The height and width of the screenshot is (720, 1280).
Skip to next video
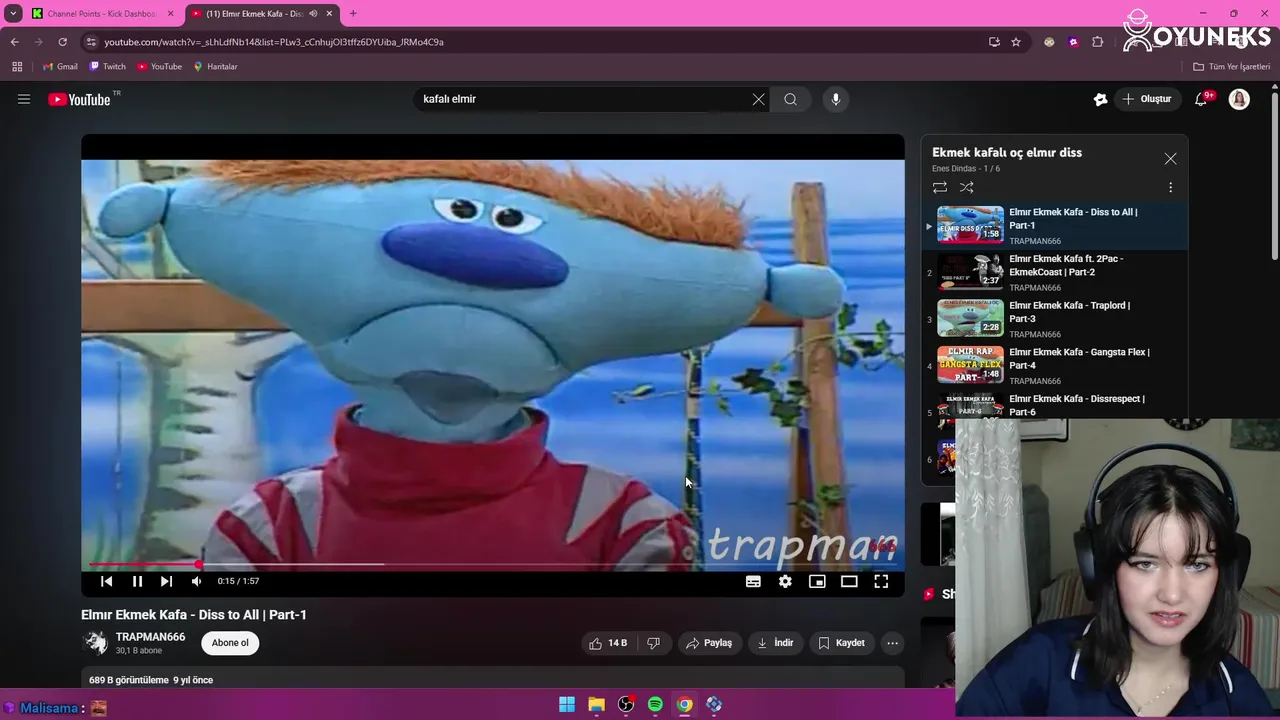tap(166, 581)
